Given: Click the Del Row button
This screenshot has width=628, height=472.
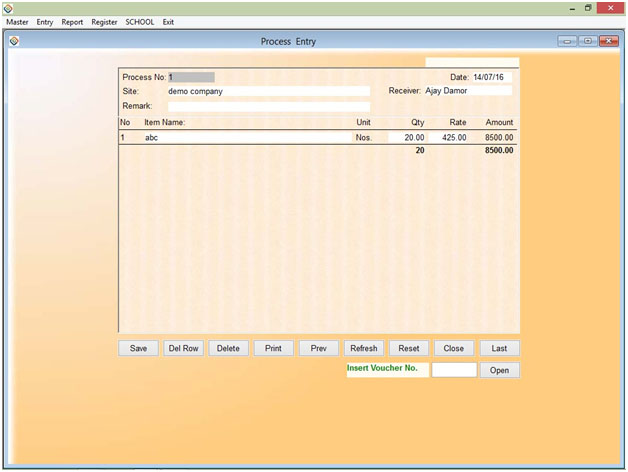Looking at the screenshot, I should (183, 349).
